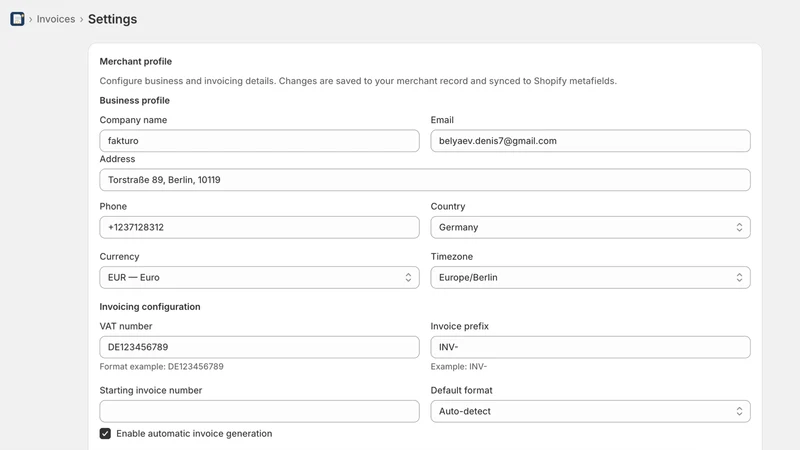
Task: Click the Settings breadcrumb title
Action: tap(112, 19)
